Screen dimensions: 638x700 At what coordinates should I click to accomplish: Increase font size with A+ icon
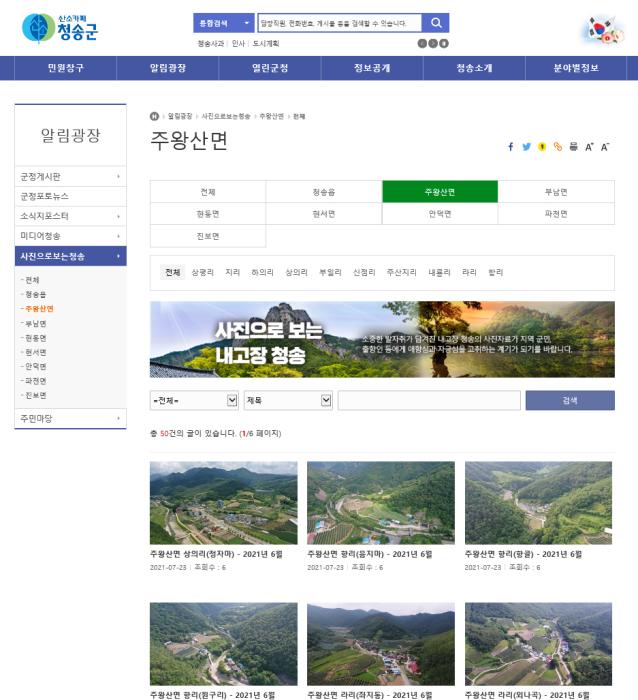coord(589,147)
